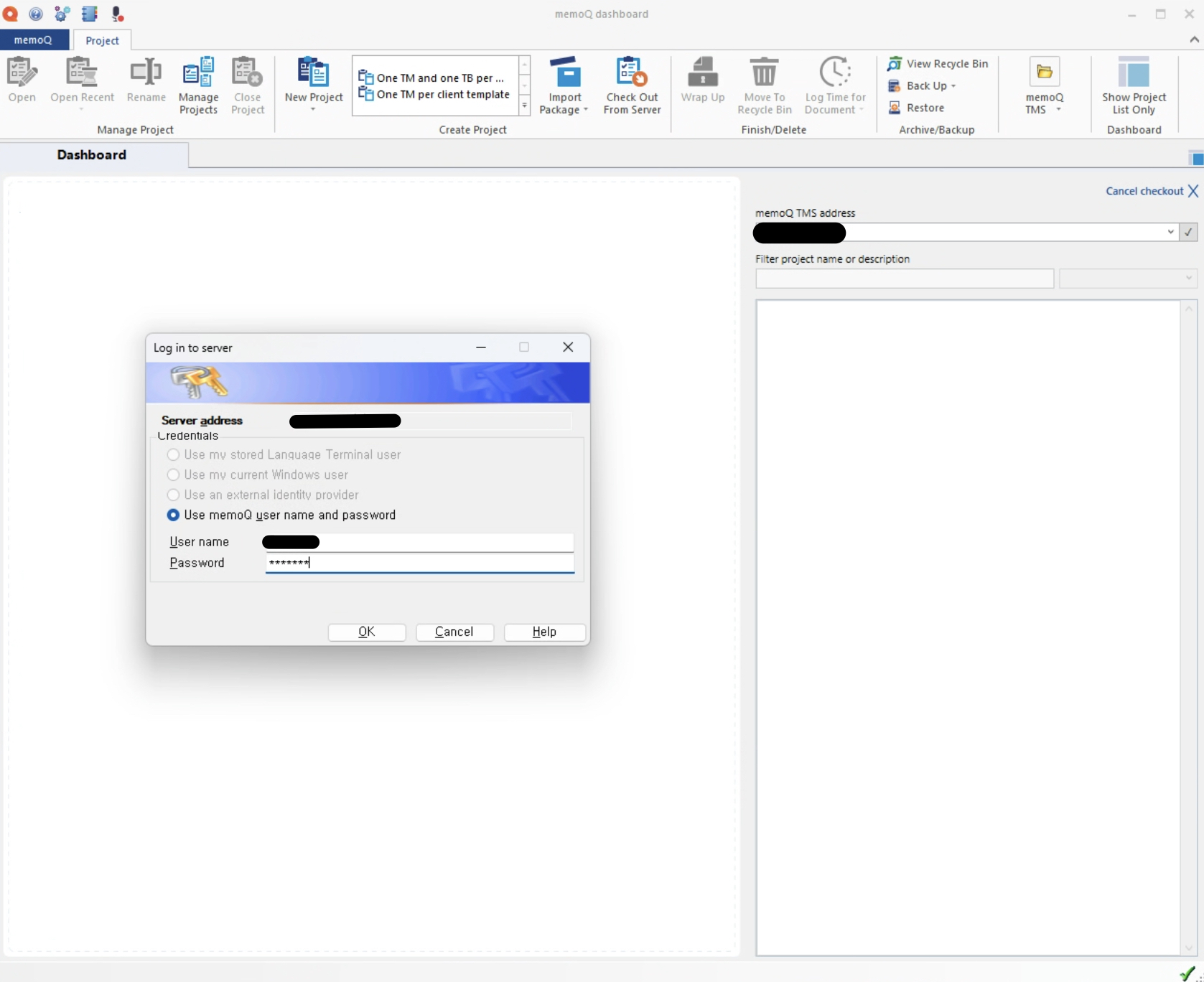The height and width of the screenshot is (982, 1204).
Task: Open Import Package
Action: coord(564,85)
